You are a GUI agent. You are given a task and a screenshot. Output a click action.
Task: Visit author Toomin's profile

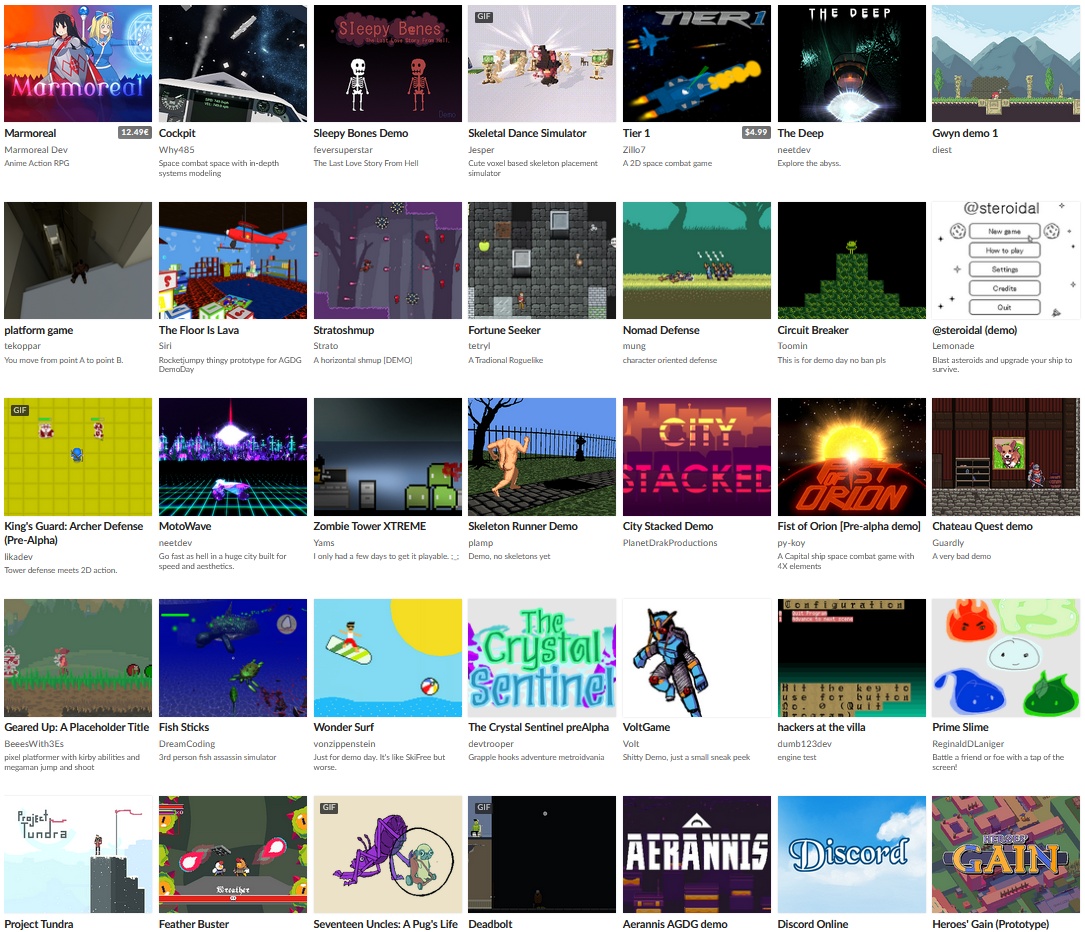tap(792, 346)
